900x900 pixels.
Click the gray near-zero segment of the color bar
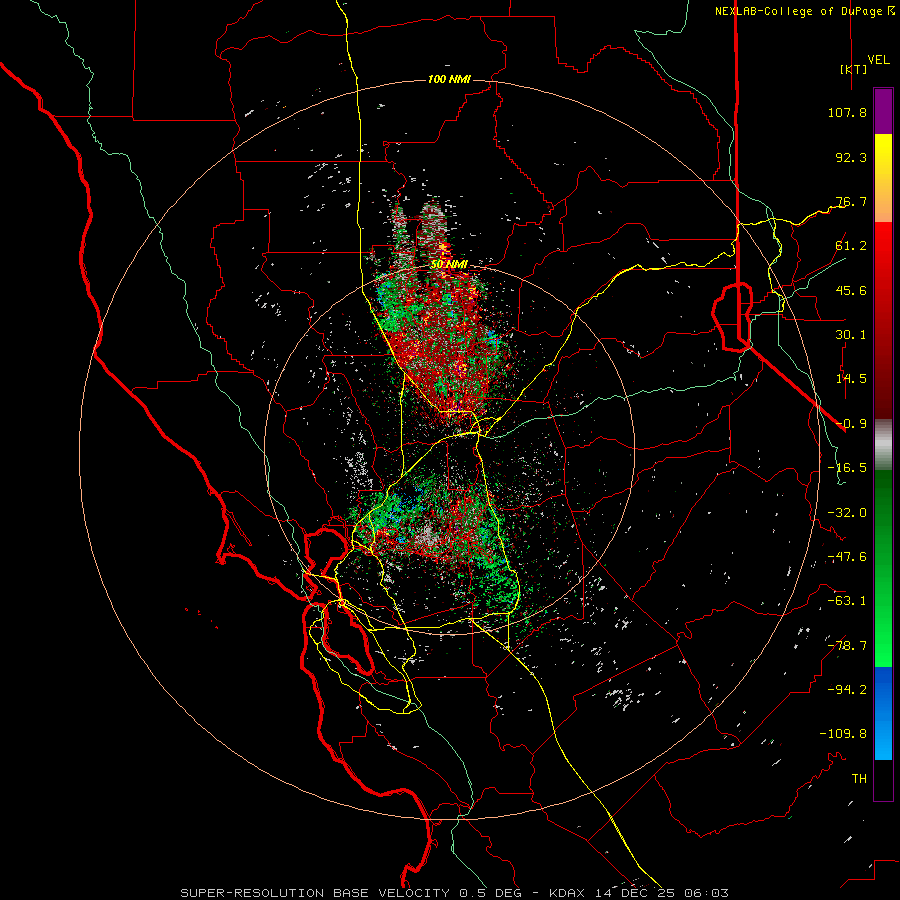point(883,445)
